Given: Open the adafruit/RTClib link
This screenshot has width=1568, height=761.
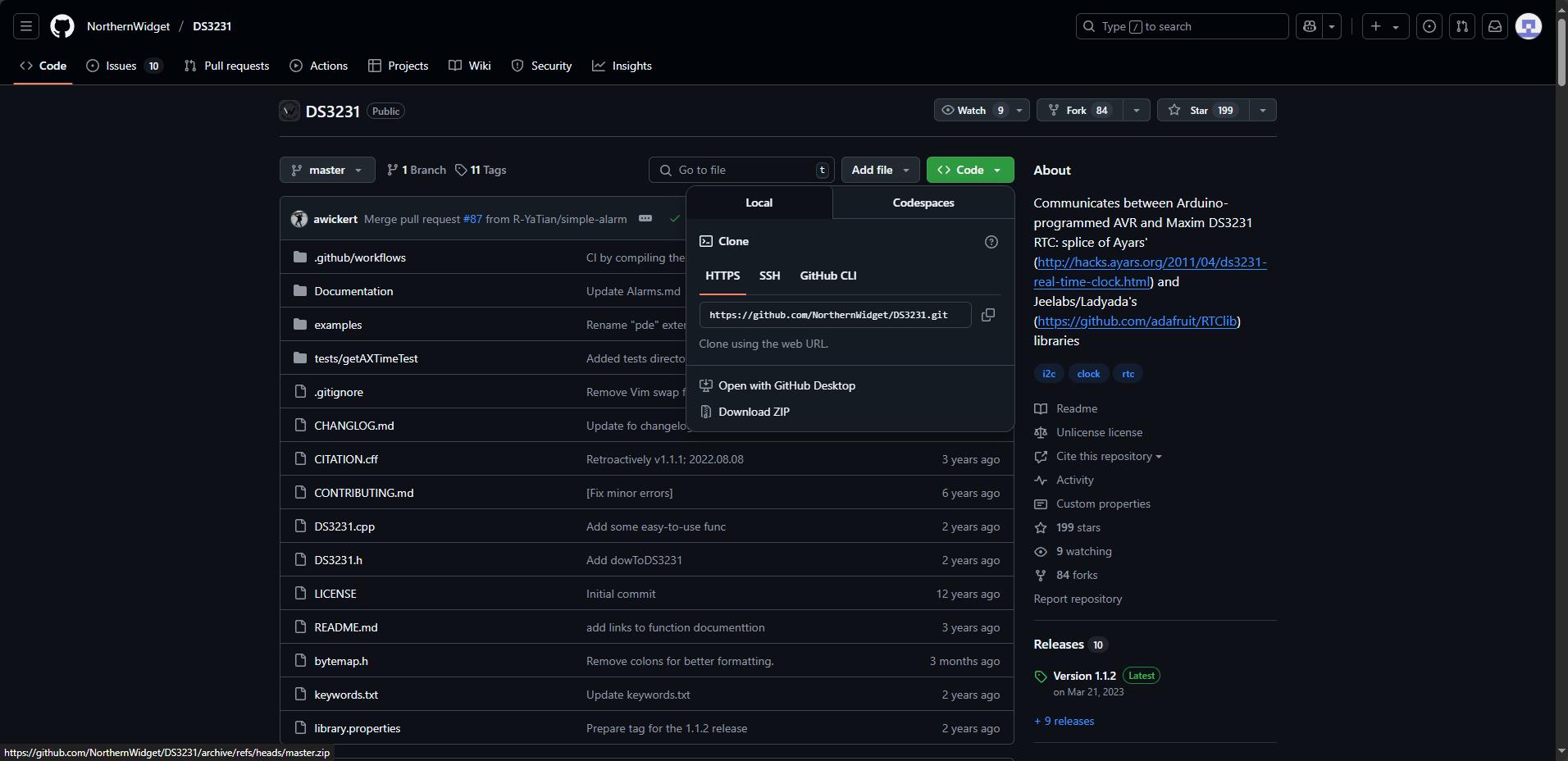Looking at the screenshot, I should click(1137, 321).
